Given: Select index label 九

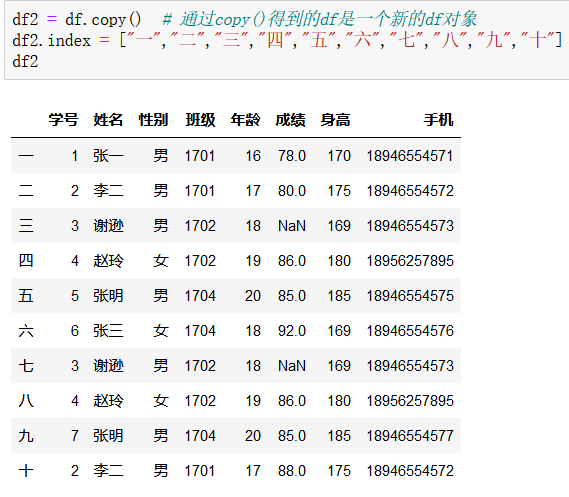Looking at the screenshot, I should (x=26, y=435).
